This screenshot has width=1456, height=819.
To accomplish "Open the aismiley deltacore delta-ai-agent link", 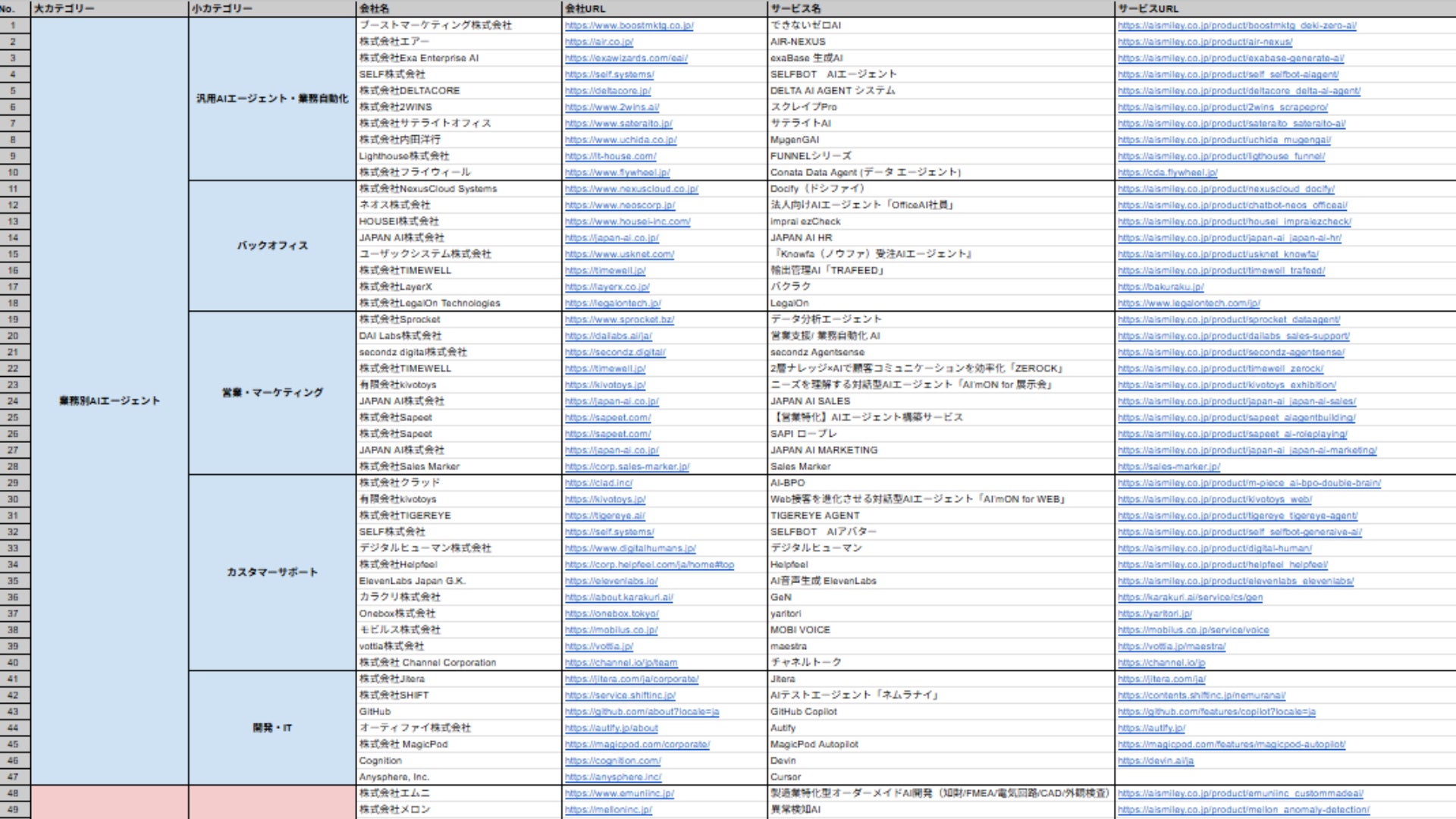I will coord(1238,90).
